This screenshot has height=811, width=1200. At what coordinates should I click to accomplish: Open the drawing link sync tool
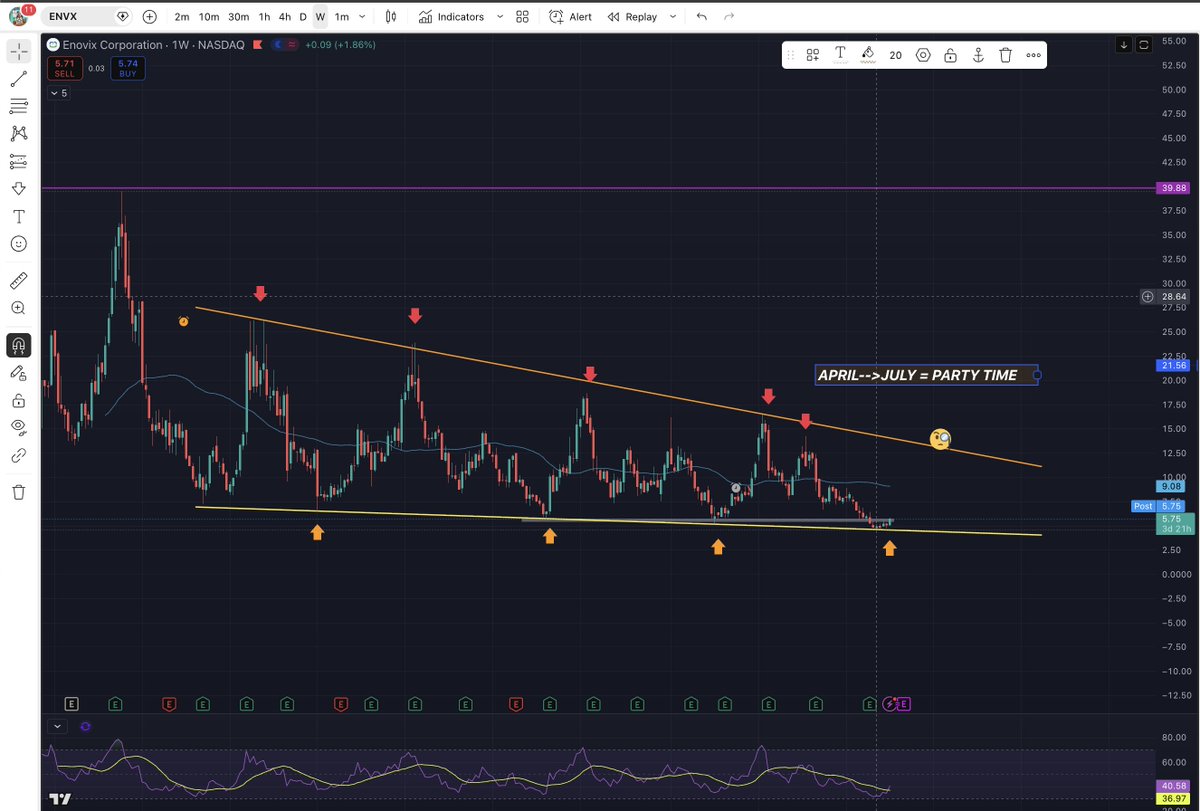point(18,455)
